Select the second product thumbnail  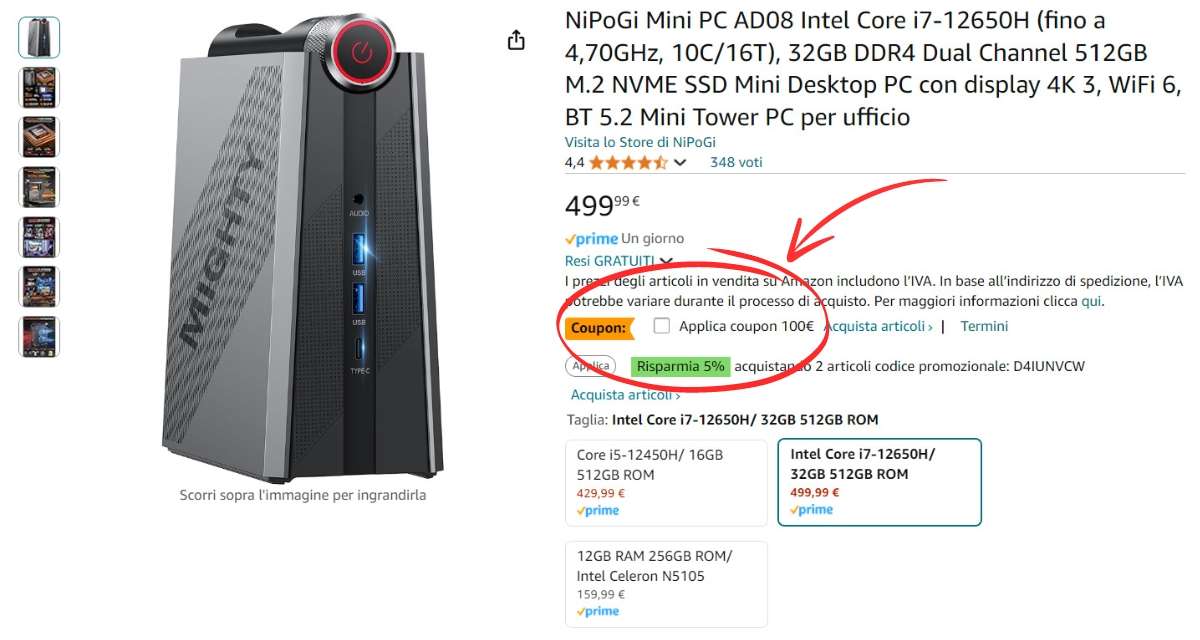click(39, 87)
